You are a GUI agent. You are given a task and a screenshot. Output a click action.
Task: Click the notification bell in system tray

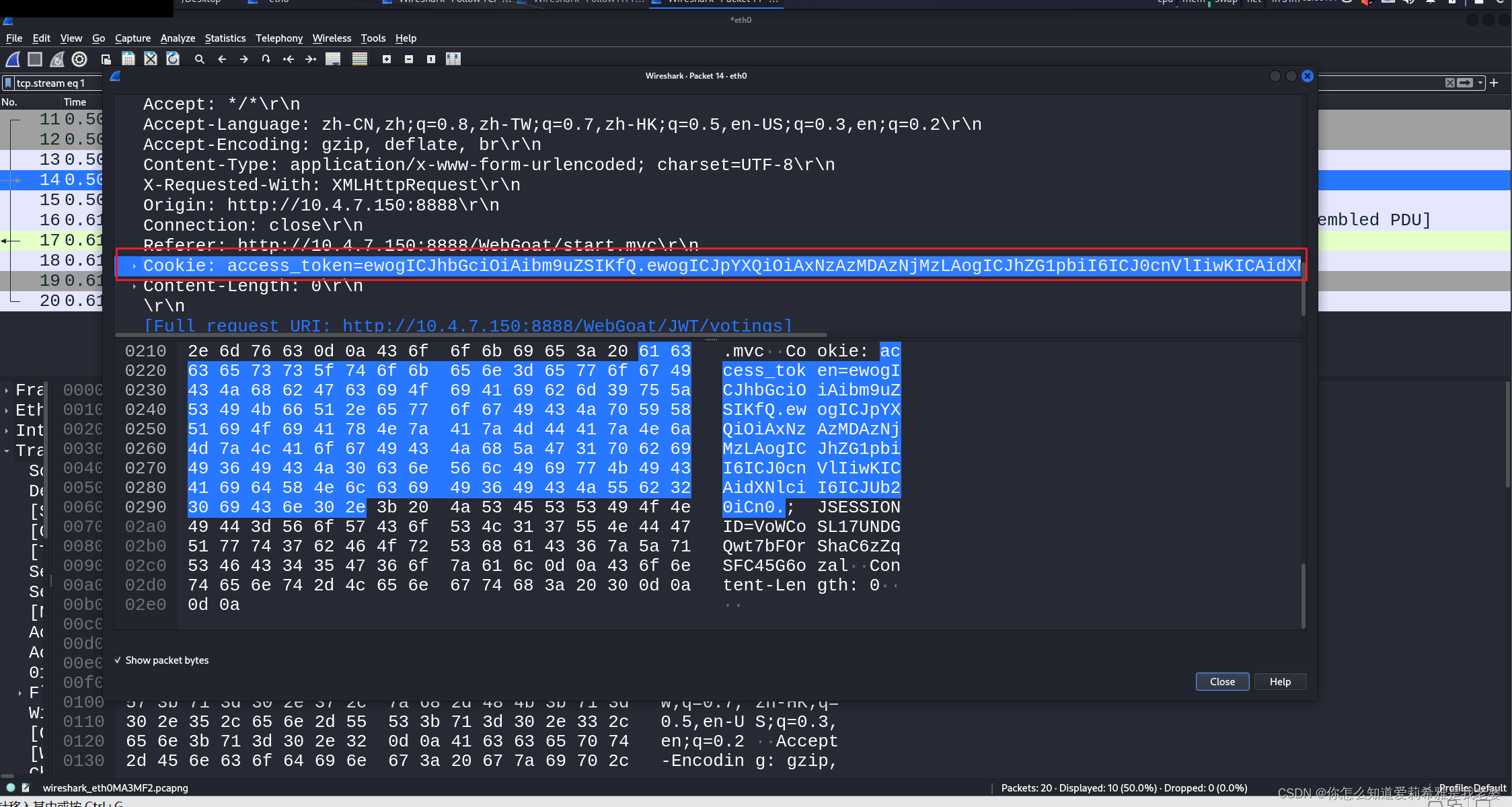click(x=1431, y=2)
